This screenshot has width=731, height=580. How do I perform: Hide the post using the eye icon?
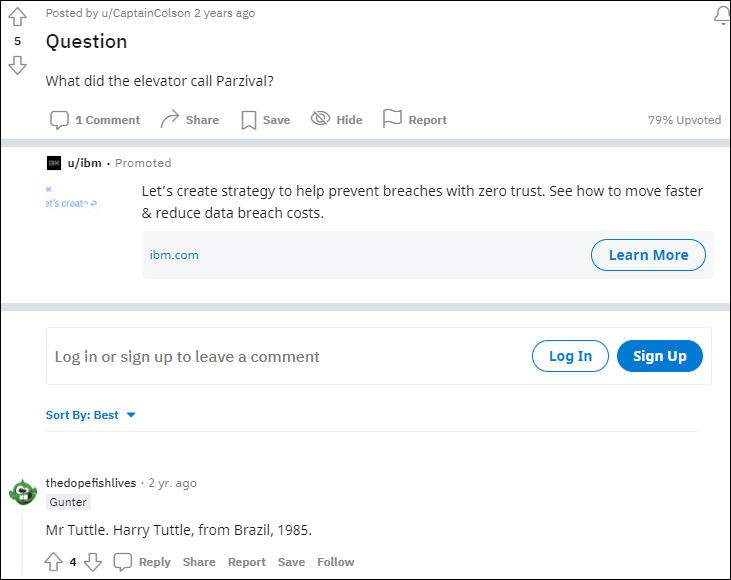coord(320,118)
